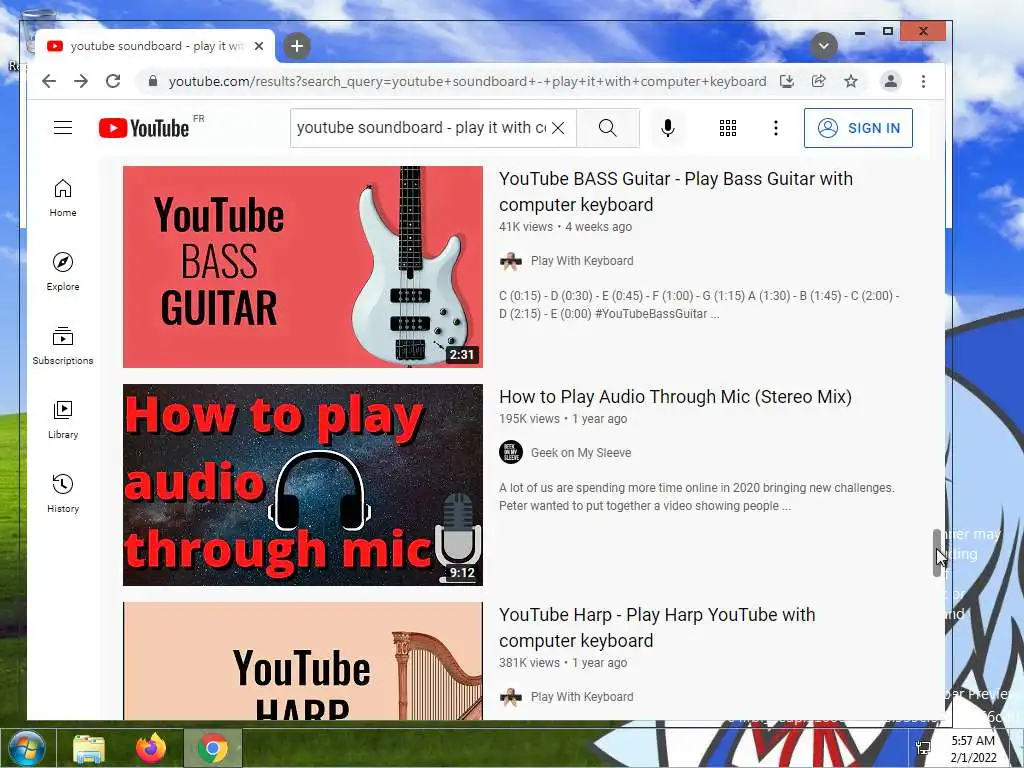Click the '195K views • 1 year ago' text
This screenshot has height=768, width=1024.
(x=563, y=419)
